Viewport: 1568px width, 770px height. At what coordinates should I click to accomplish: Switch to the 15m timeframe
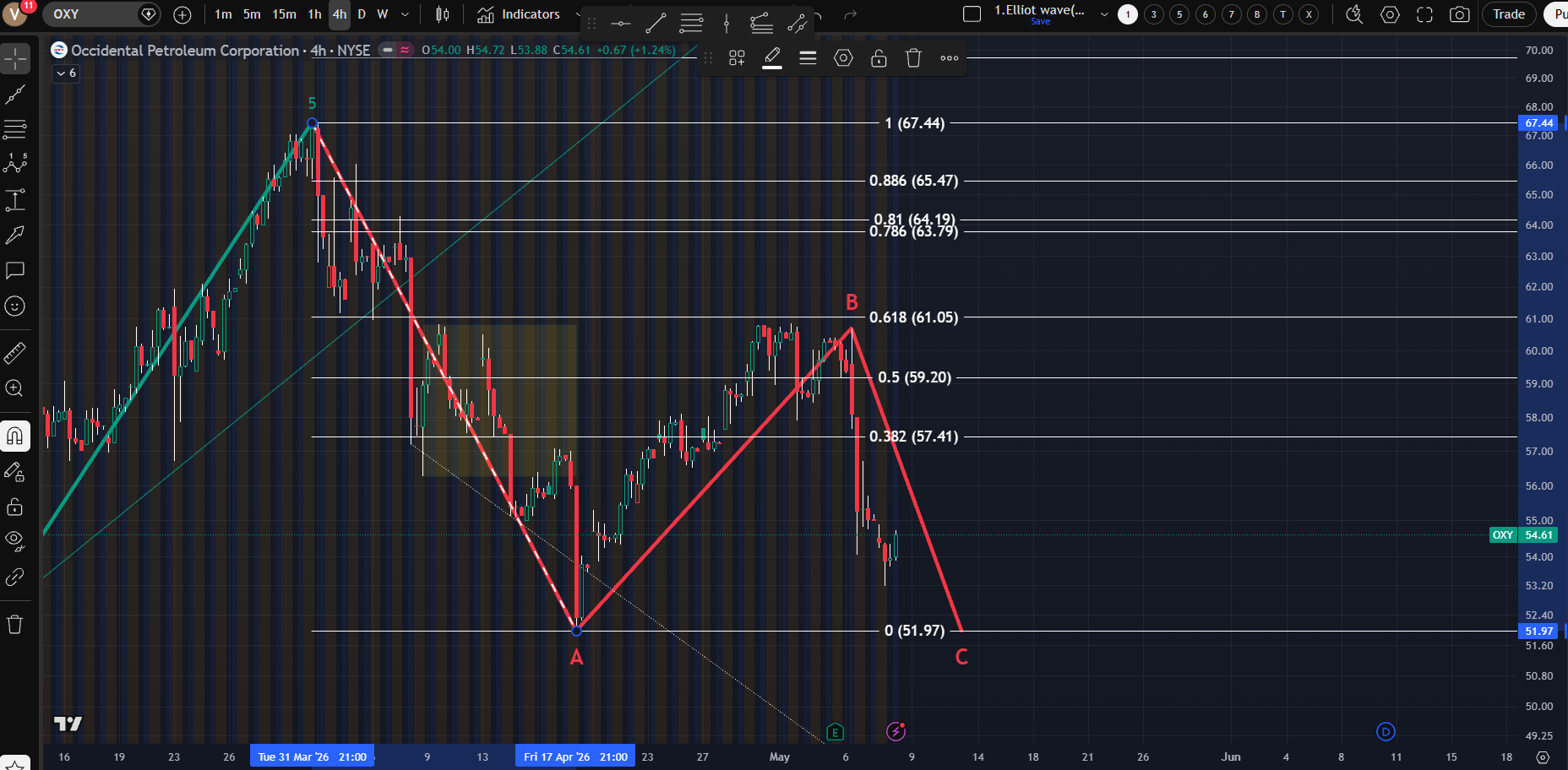(284, 14)
